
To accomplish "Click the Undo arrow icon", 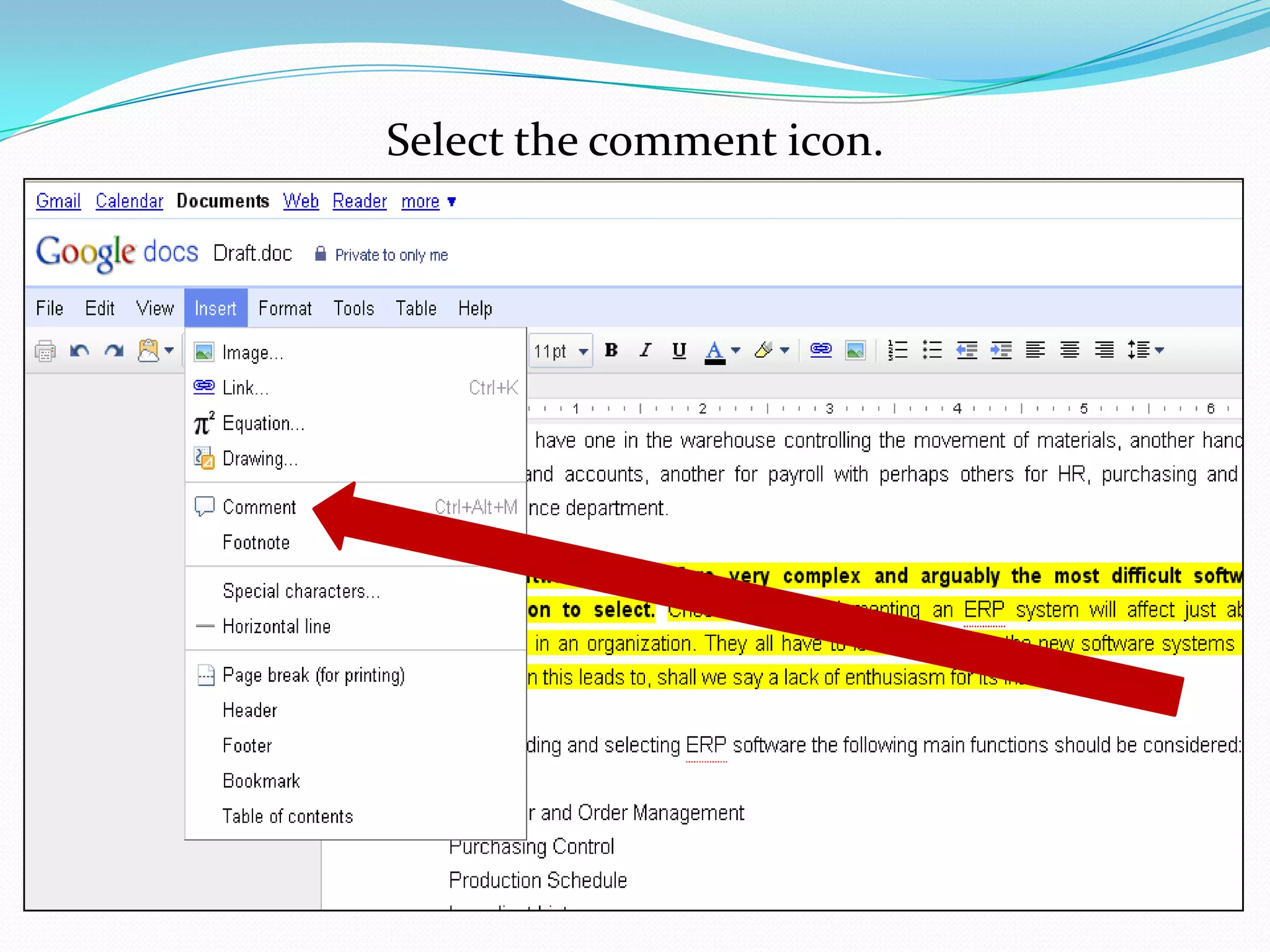I will click(x=79, y=351).
